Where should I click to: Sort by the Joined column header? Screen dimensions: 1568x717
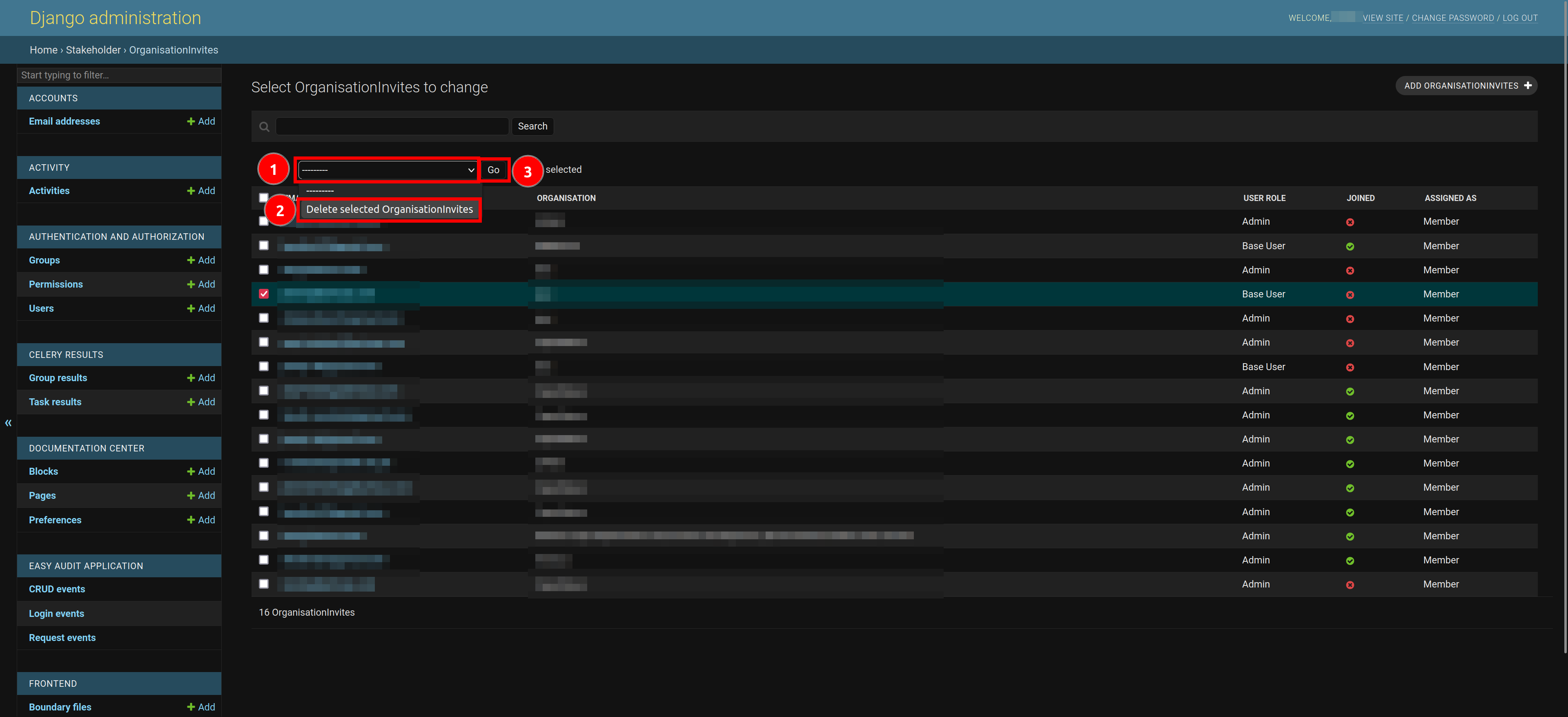click(1361, 198)
